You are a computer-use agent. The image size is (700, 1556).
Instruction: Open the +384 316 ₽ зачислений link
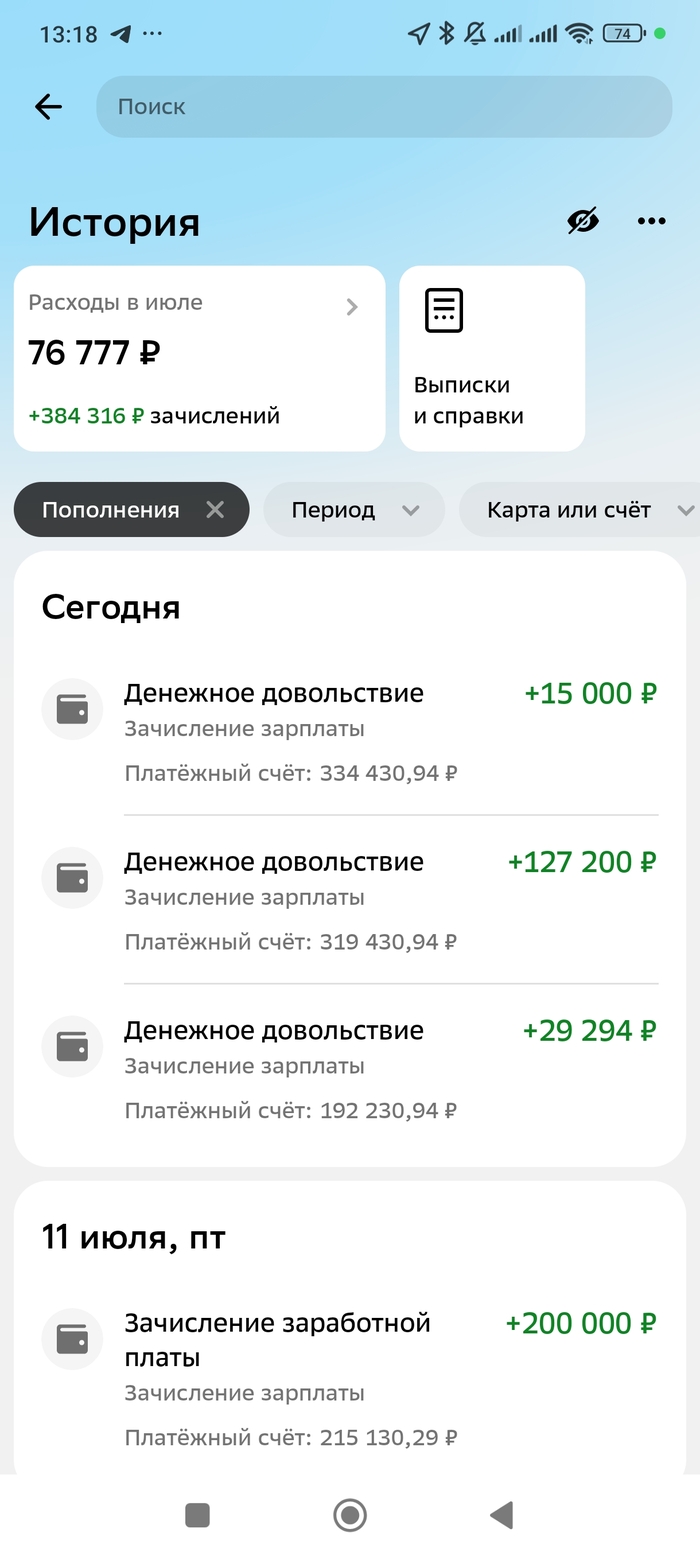[154, 416]
